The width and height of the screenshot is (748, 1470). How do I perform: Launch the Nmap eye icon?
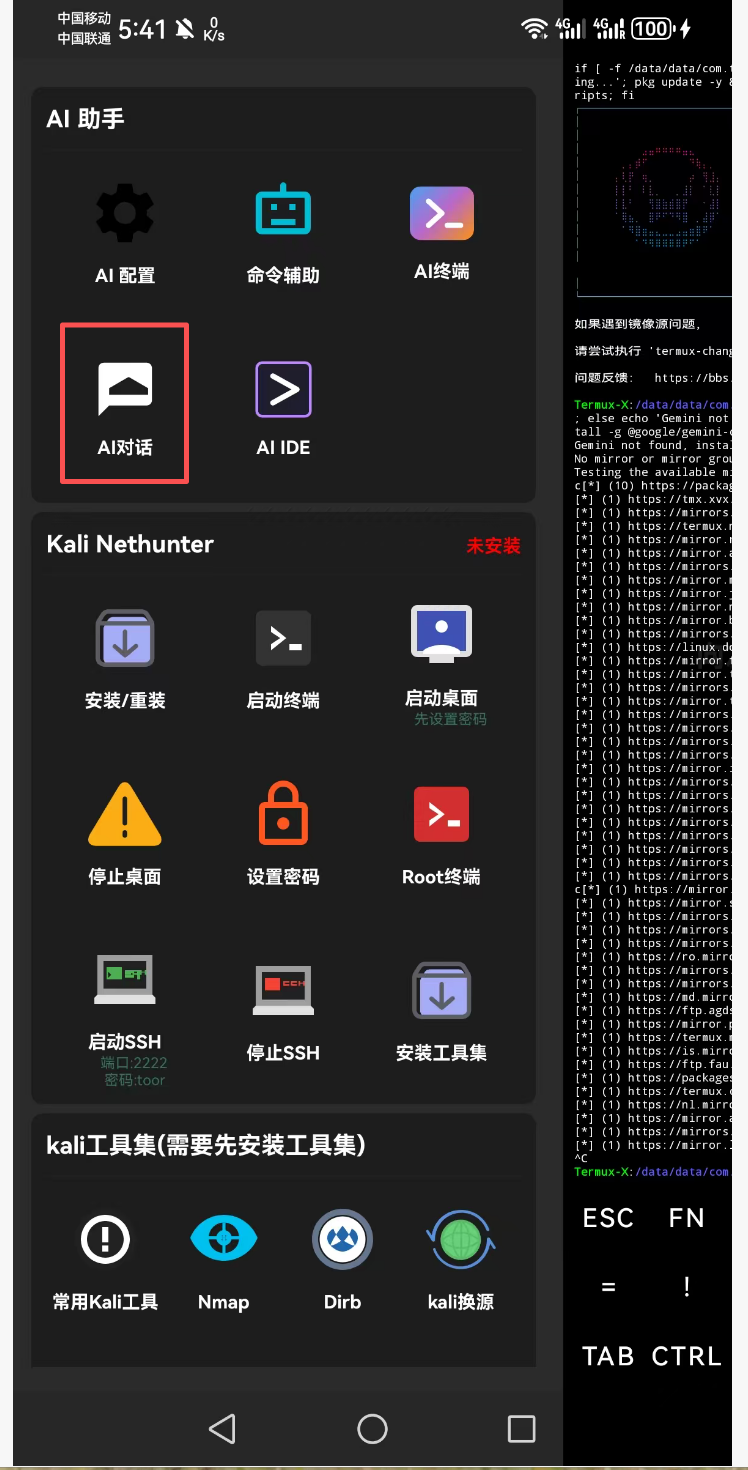coord(223,1241)
